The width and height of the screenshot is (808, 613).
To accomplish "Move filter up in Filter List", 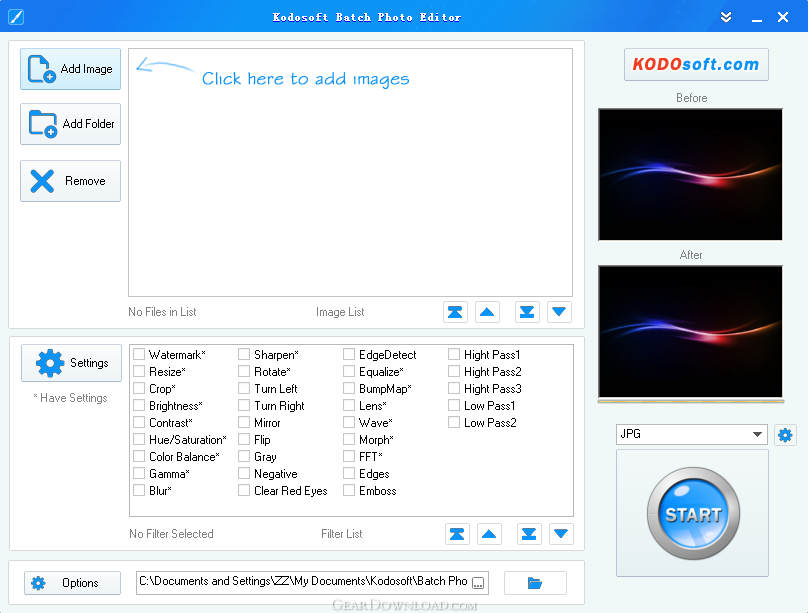I will (489, 534).
